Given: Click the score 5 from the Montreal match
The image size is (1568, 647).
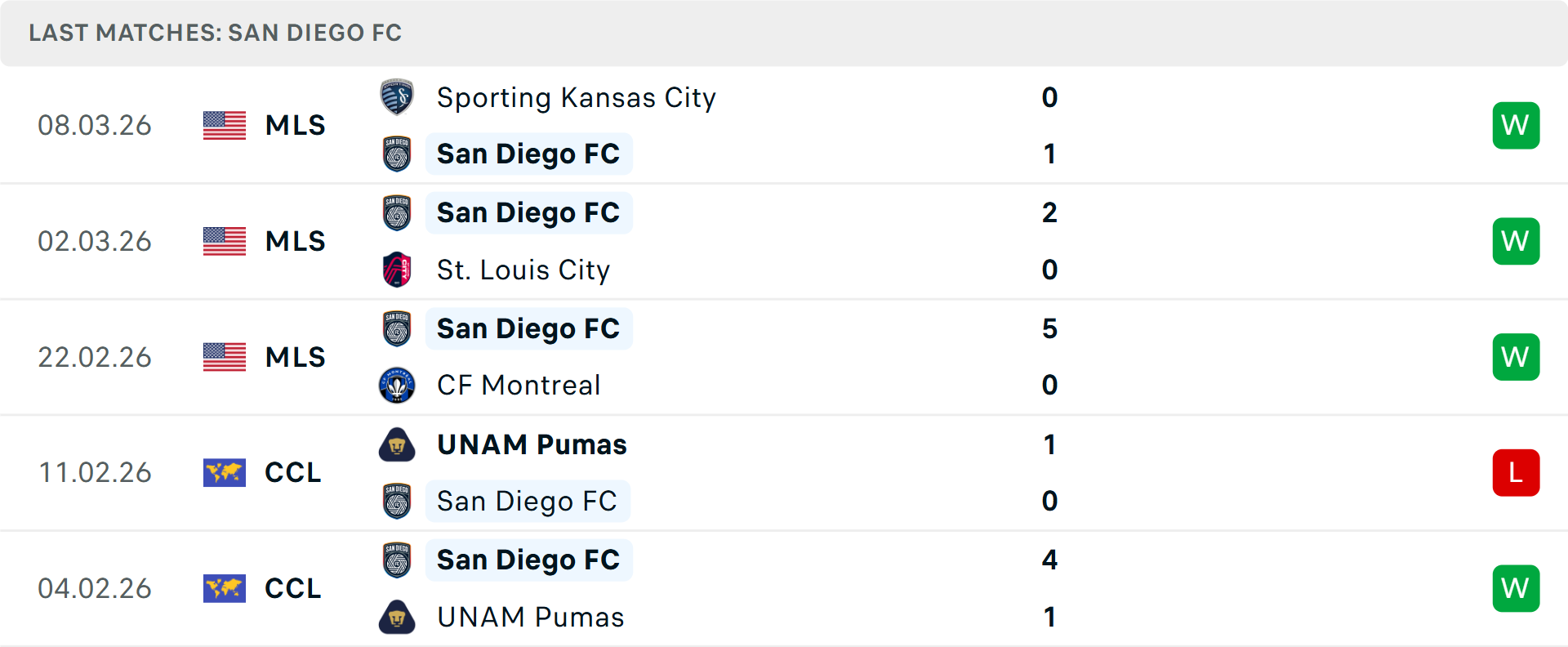Looking at the screenshot, I should click(1050, 329).
